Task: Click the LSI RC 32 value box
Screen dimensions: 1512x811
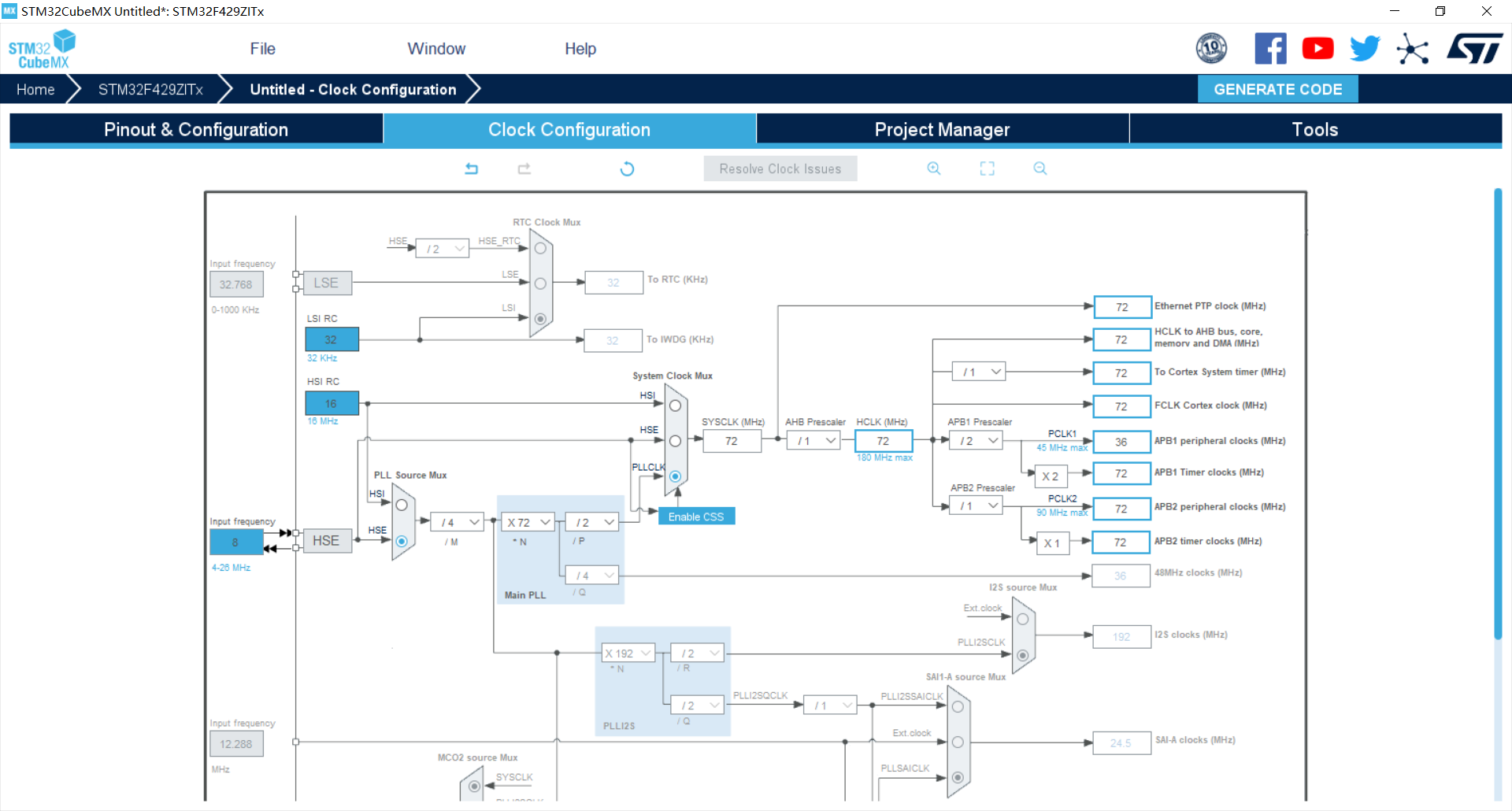Action: pyautogui.click(x=332, y=339)
